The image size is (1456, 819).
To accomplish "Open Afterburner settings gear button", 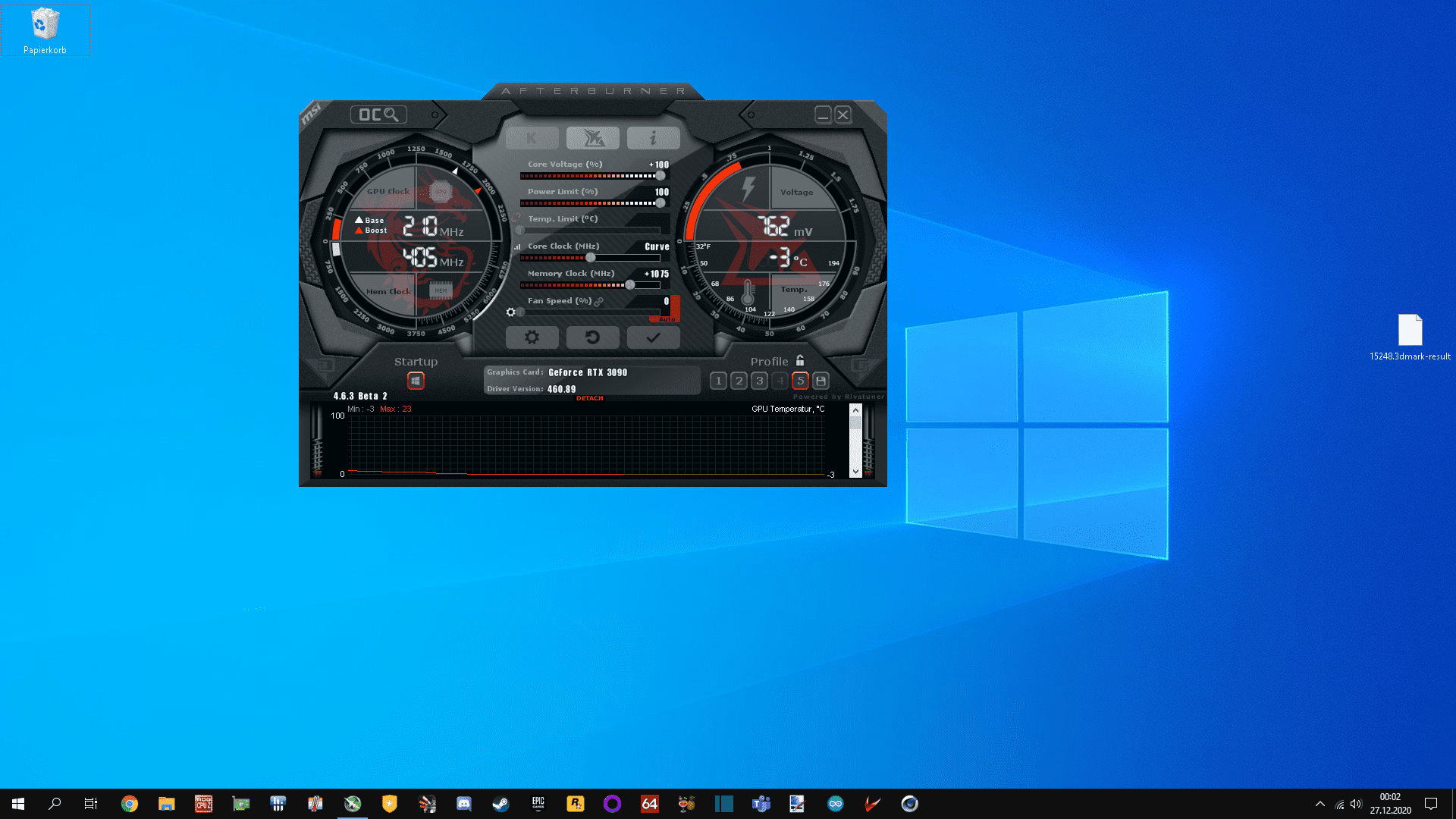I will tap(532, 337).
